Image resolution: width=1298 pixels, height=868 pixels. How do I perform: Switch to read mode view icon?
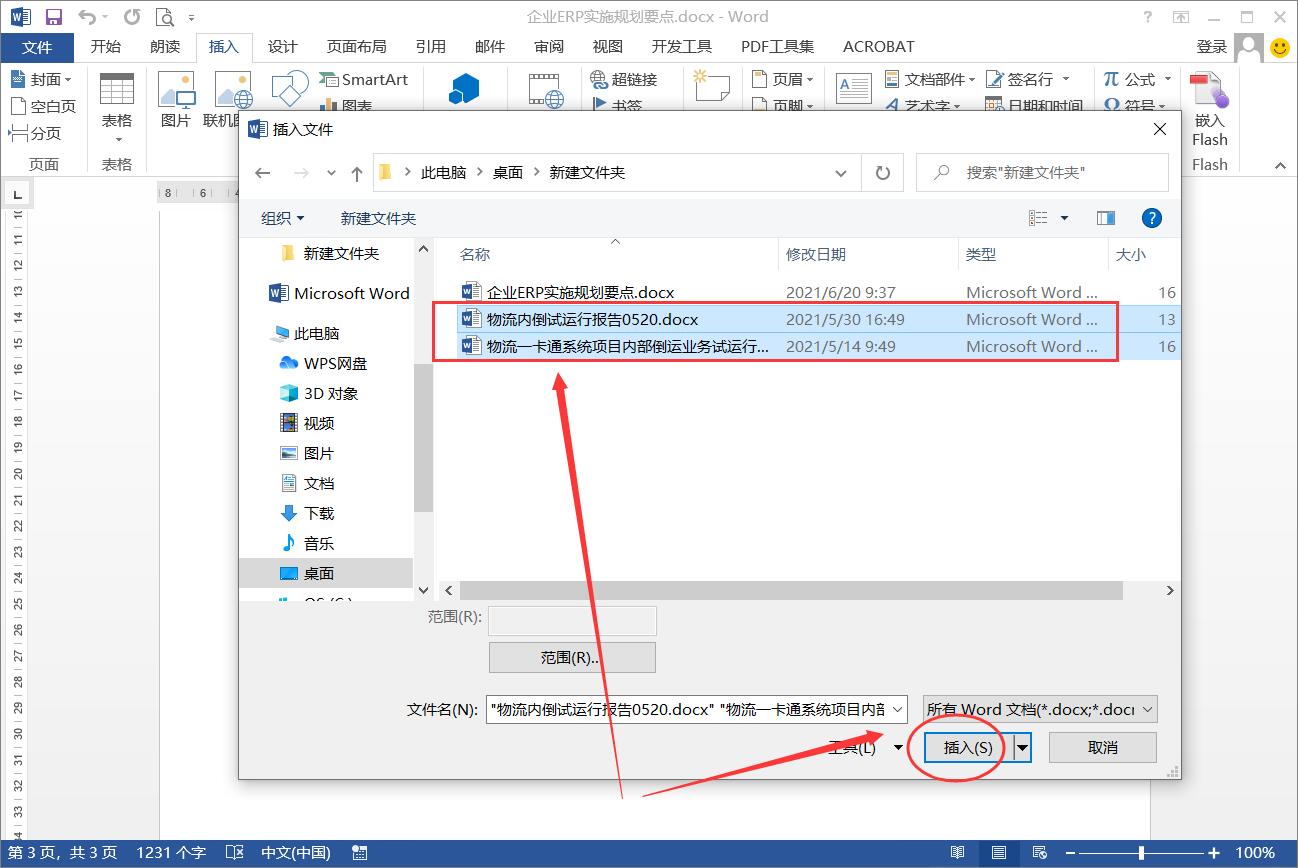coord(958,853)
